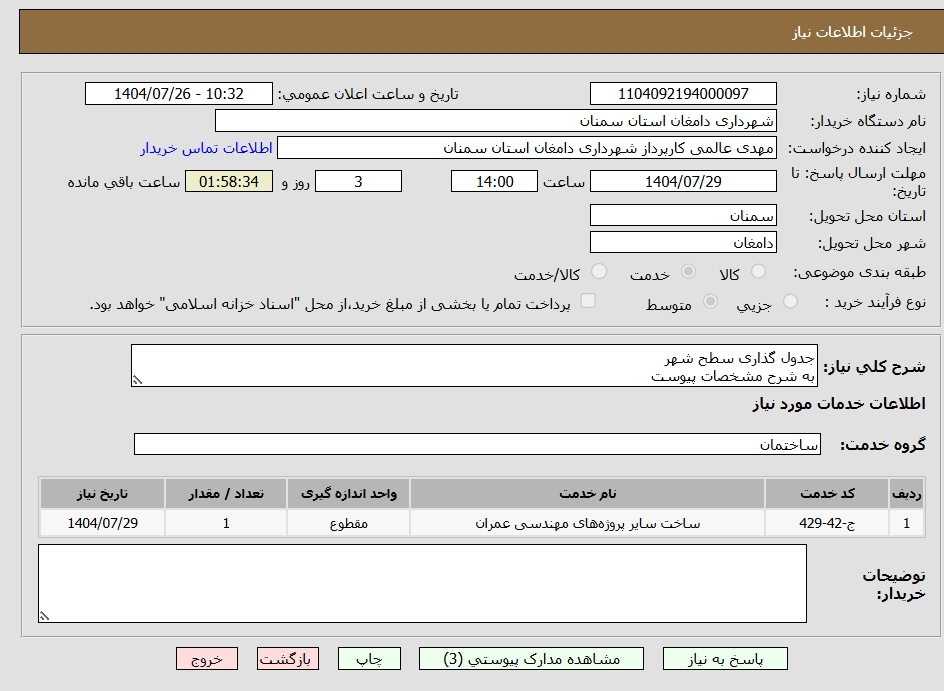This screenshot has height=691, width=944.
Task: Select the خدمت radio button
Action: click(x=688, y=272)
